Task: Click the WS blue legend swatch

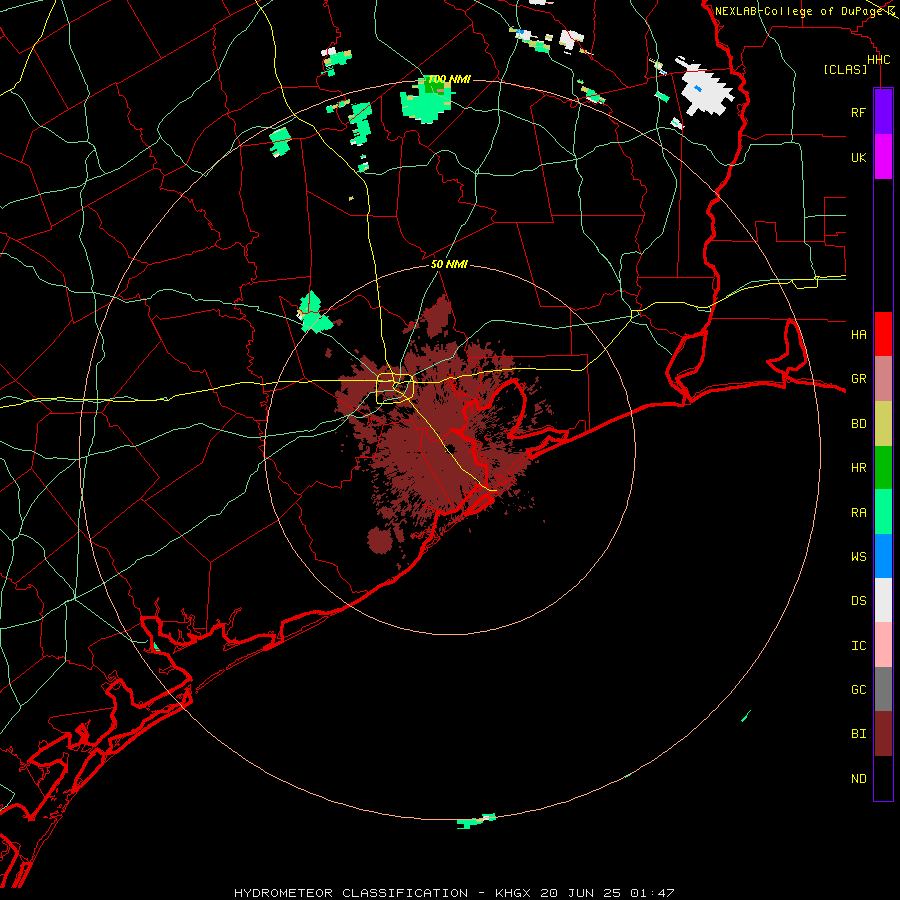Action: point(883,556)
